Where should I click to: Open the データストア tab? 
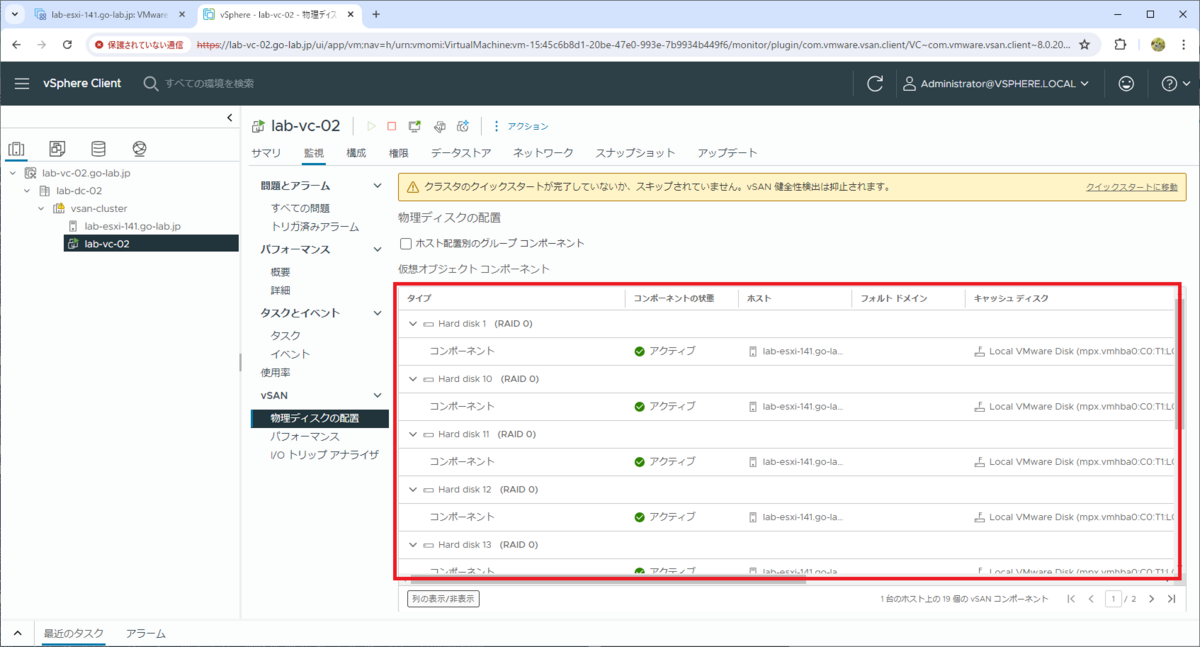point(461,153)
